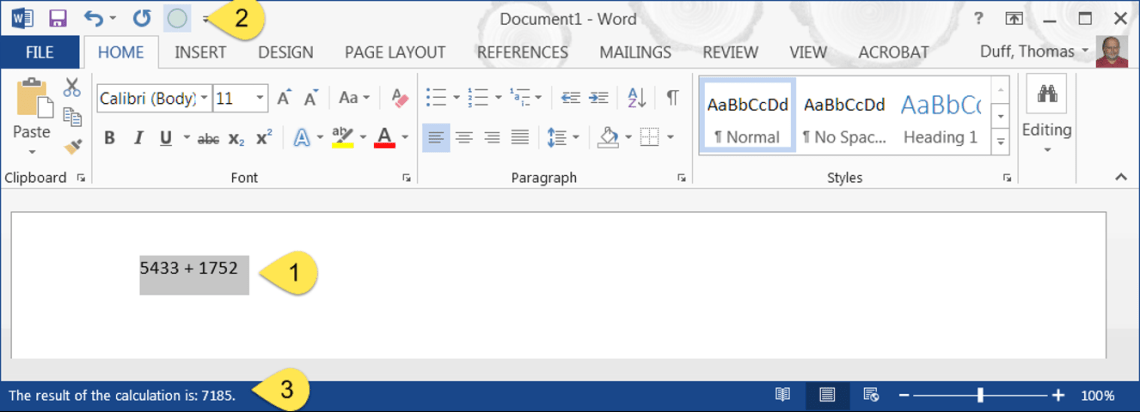Open the Underline style dropdown arrow

186,138
